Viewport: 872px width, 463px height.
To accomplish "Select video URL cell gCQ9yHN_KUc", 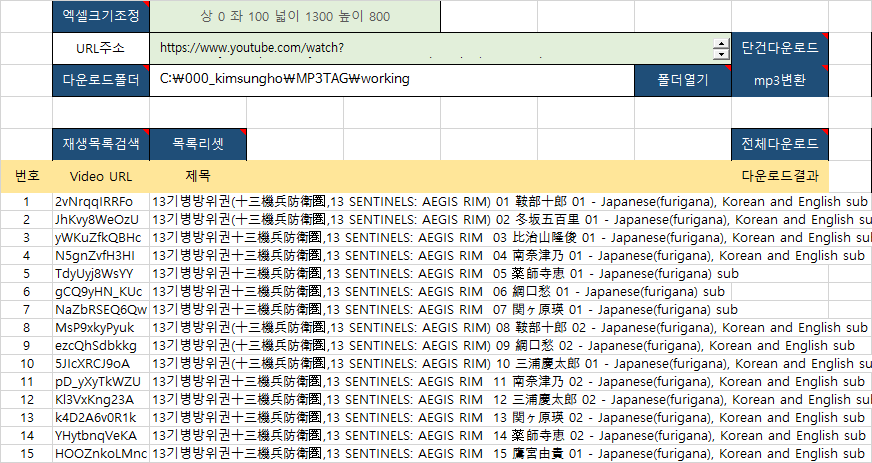I will point(101,291).
